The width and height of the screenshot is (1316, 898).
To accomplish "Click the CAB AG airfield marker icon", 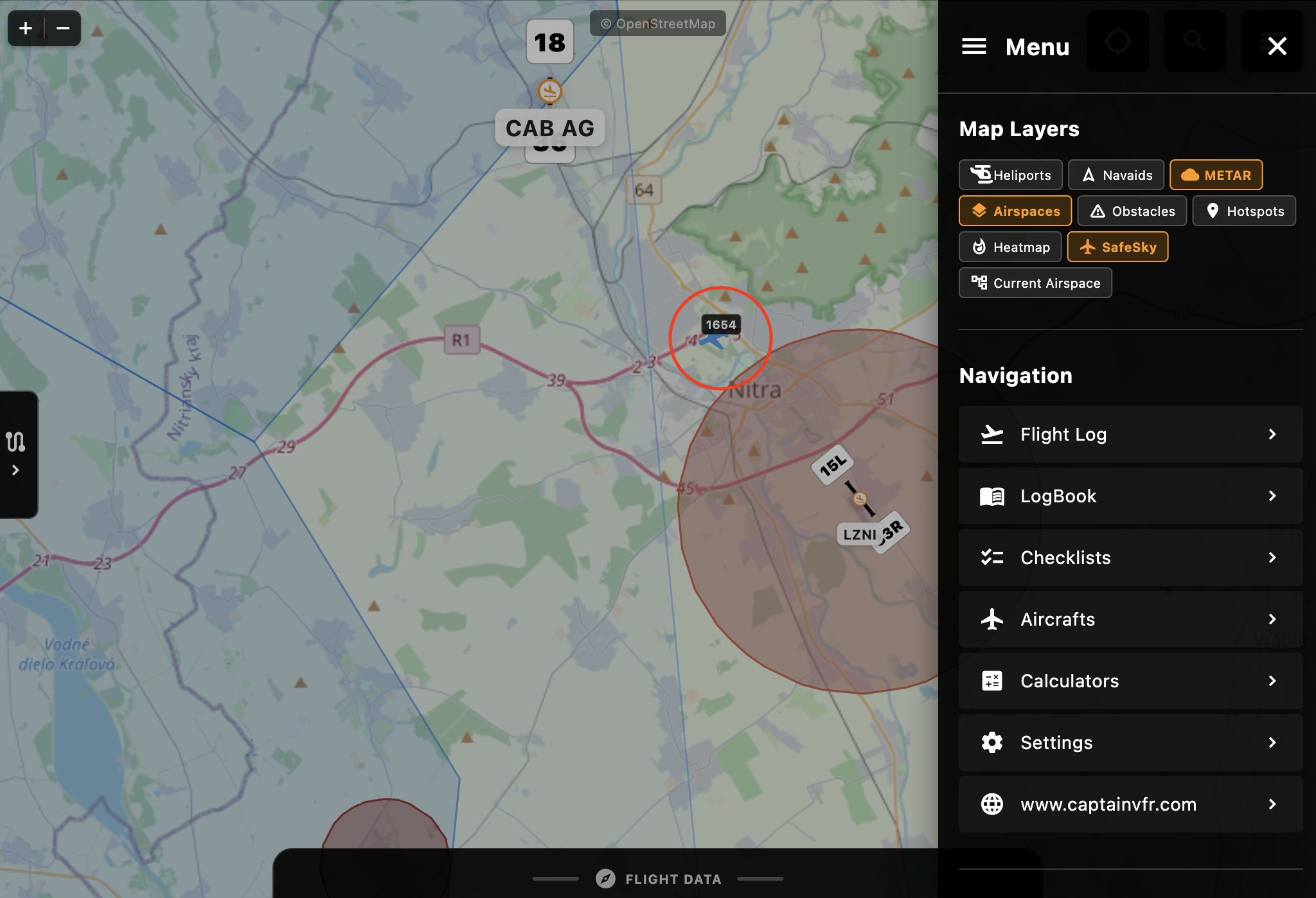I will click(x=549, y=91).
